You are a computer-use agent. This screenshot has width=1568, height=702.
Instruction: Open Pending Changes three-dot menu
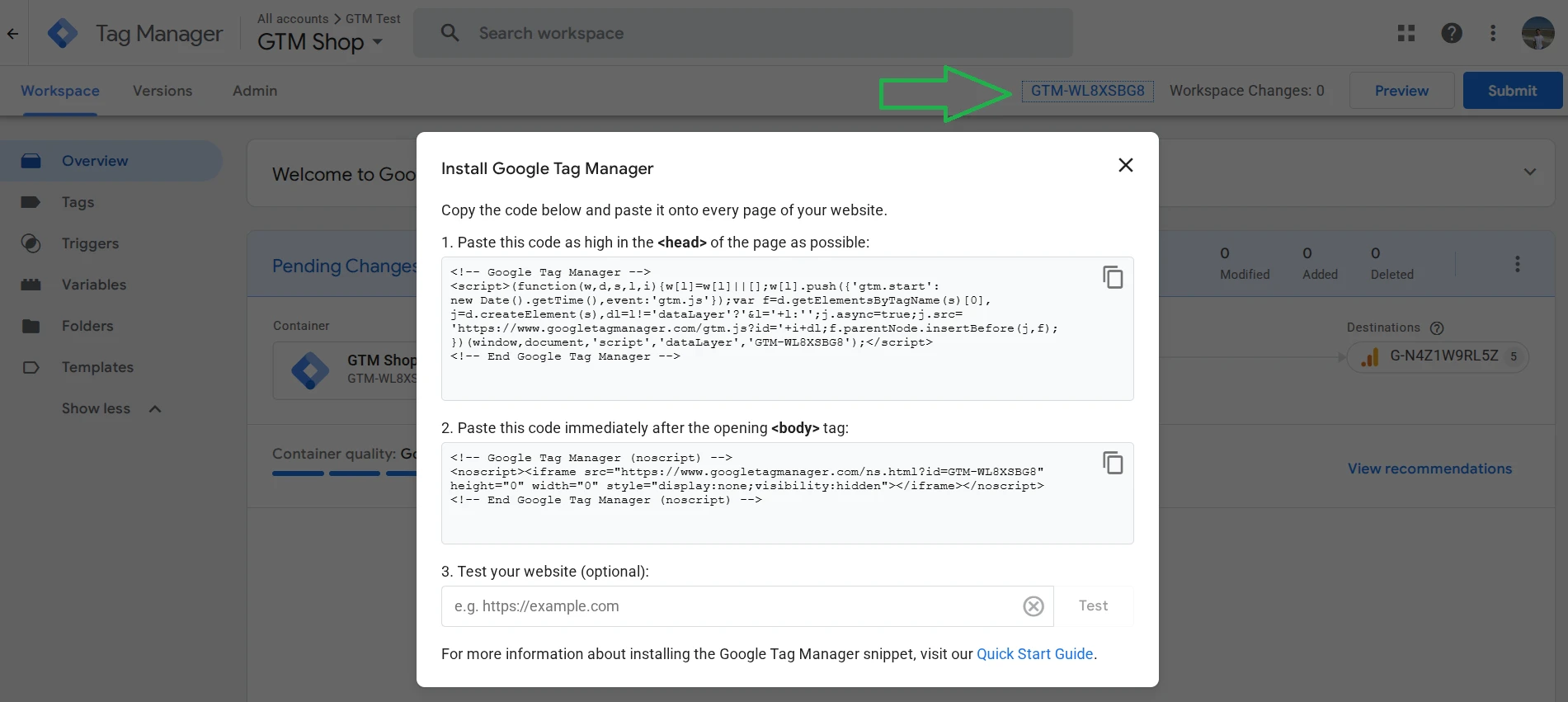coord(1517,264)
